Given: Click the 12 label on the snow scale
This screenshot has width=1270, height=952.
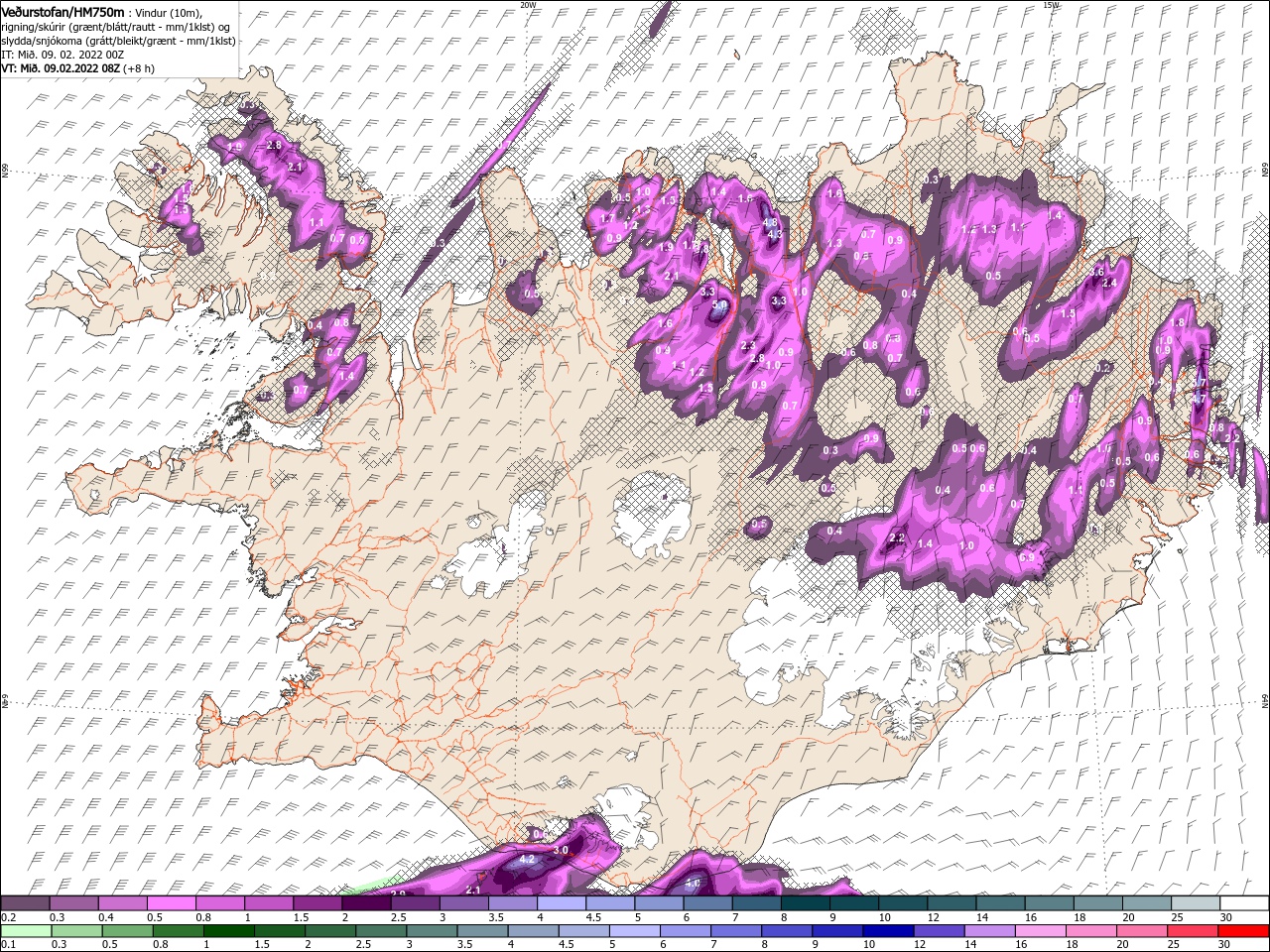Looking at the screenshot, I should click(933, 917).
